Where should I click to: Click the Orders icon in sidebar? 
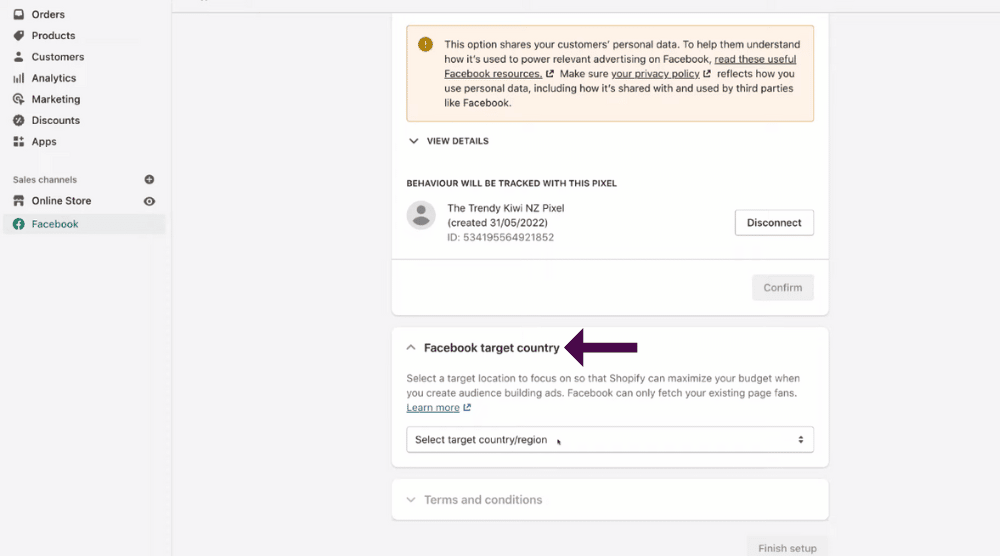click(x=18, y=14)
